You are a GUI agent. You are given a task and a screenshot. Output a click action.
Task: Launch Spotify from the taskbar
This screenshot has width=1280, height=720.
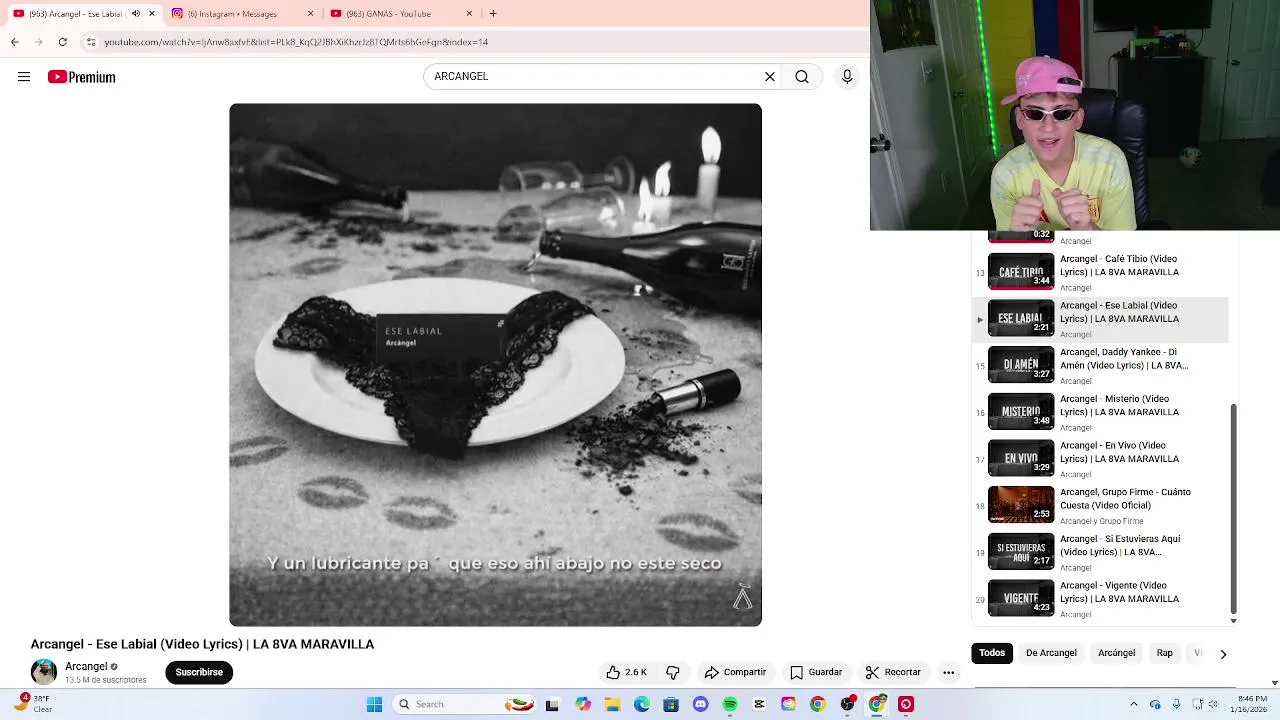coord(730,704)
